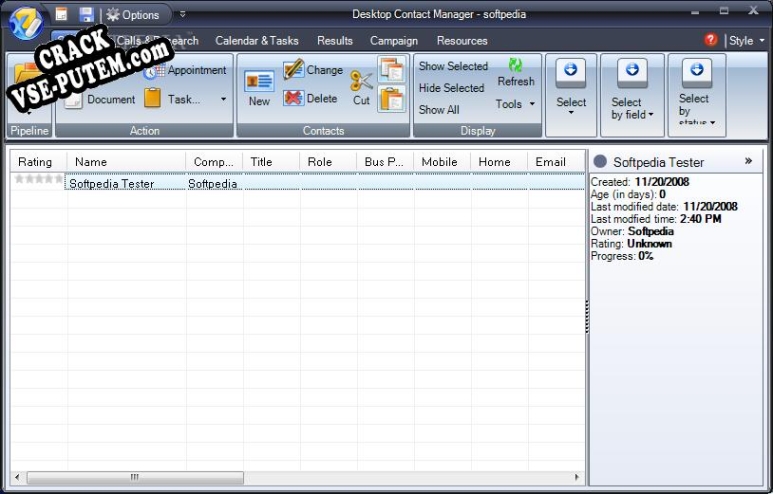Open the Results ribbon tab
Image resolution: width=773 pixels, height=494 pixels.
tap(335, 40)
